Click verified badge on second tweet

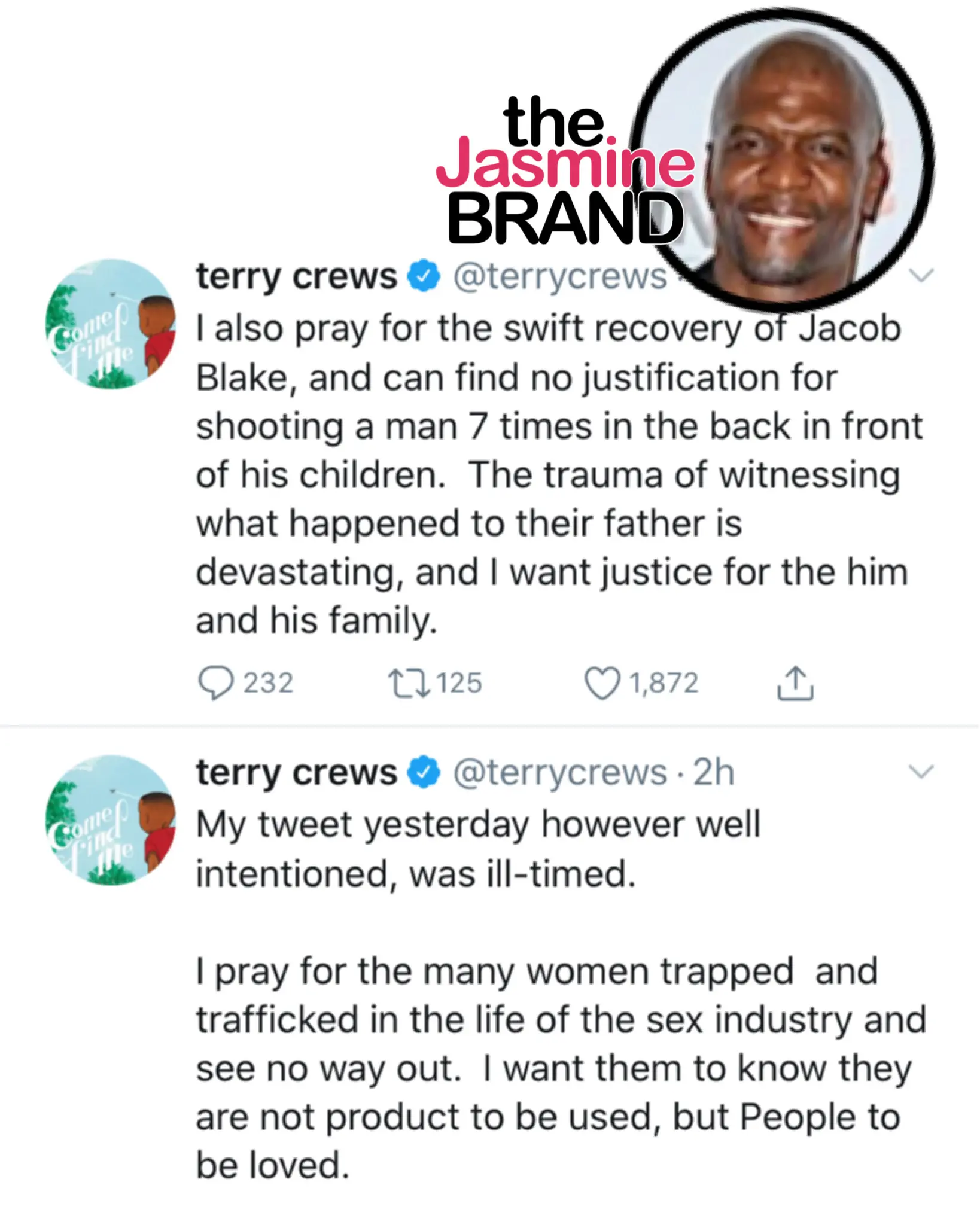(x=424, y=772)
